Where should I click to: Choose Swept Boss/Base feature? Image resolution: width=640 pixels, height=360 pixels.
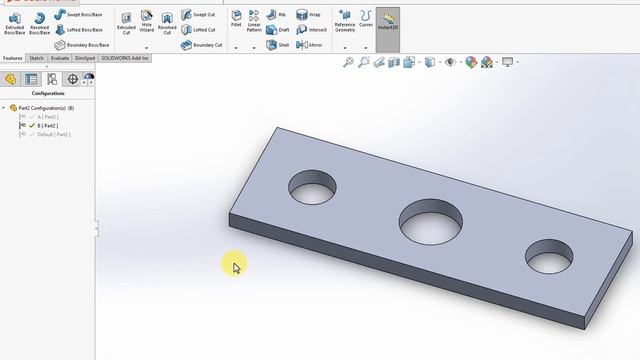pos(78,15)
